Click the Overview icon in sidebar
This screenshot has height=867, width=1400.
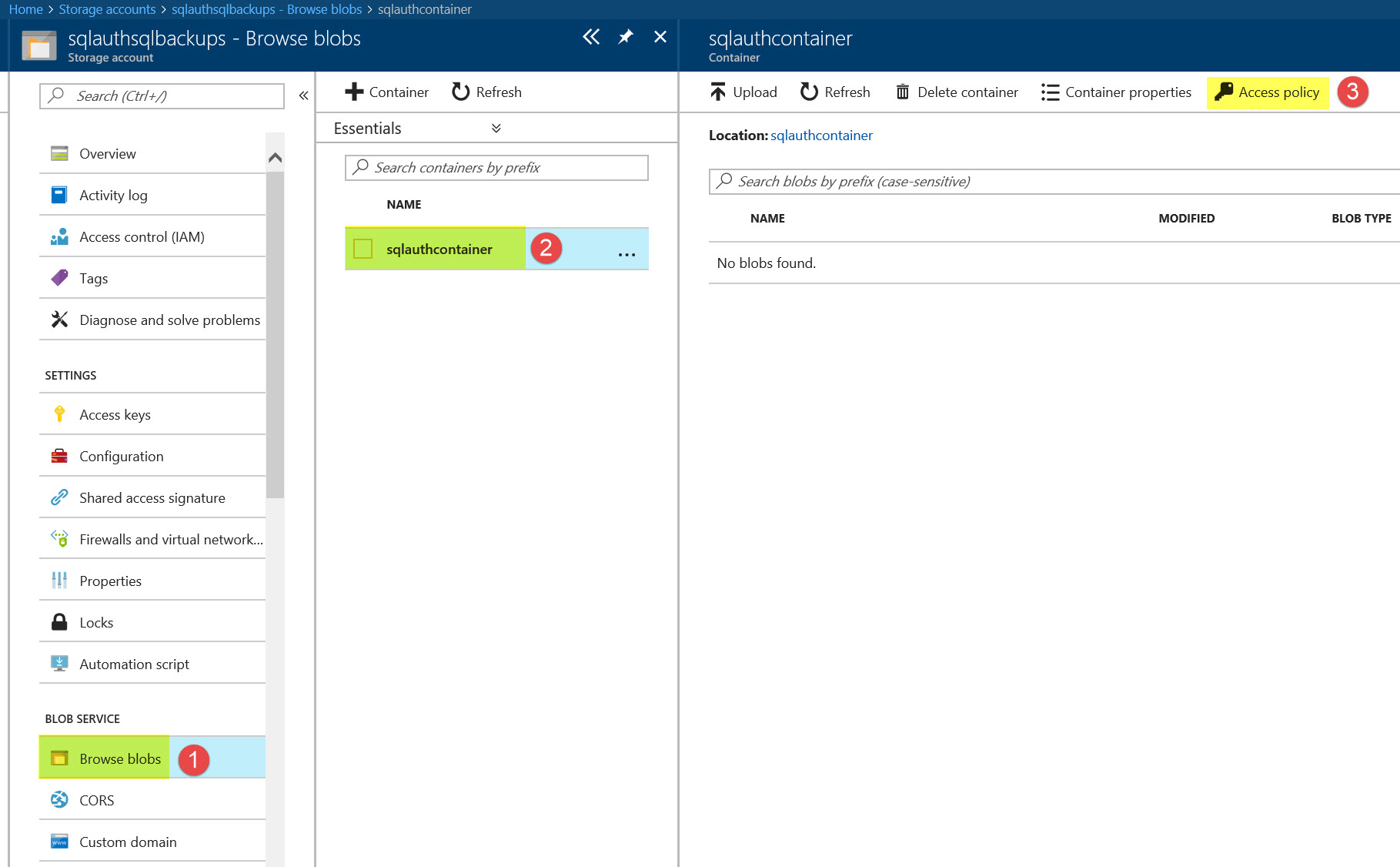59,153
